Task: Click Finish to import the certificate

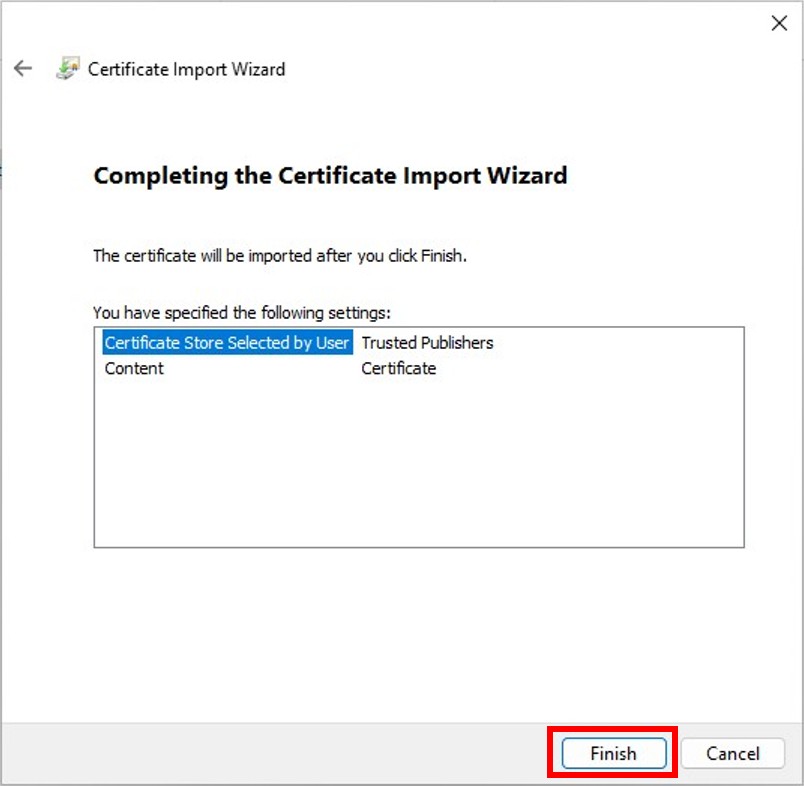Action: [612, 753]
